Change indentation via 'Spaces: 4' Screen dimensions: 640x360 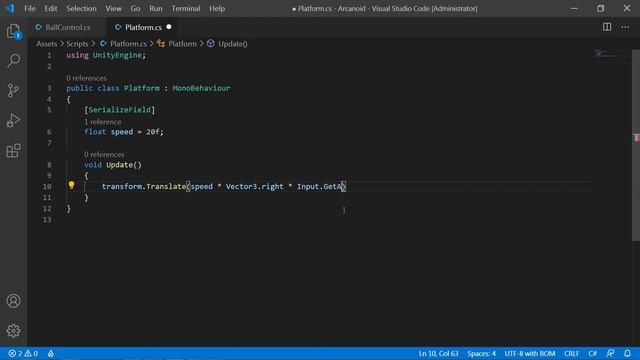coord(481,353)
